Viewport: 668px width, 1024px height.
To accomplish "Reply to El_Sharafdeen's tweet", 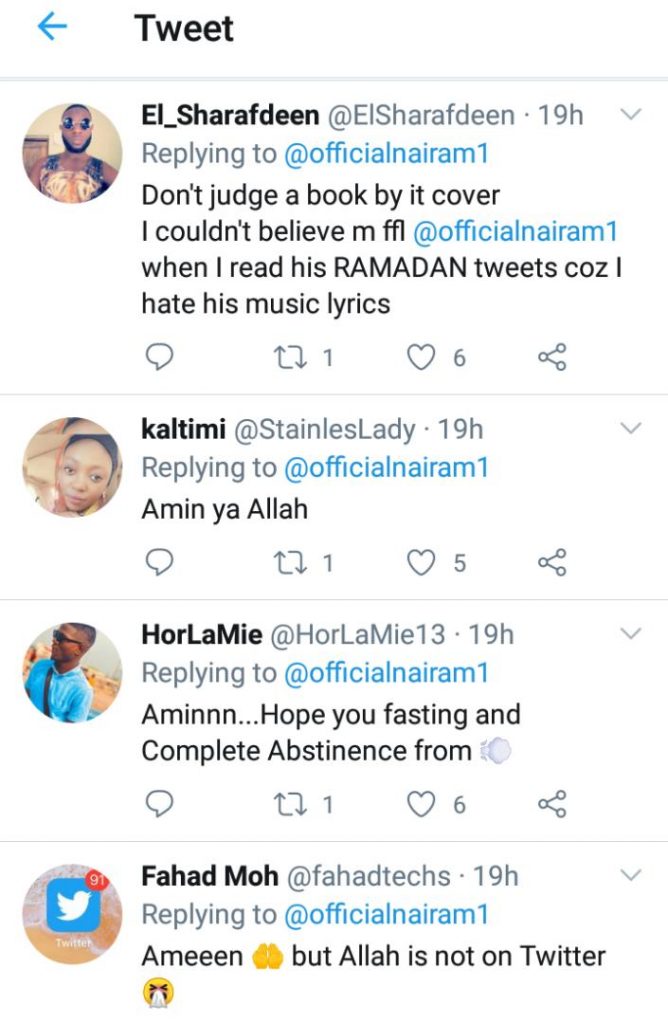I will [160, 357].
